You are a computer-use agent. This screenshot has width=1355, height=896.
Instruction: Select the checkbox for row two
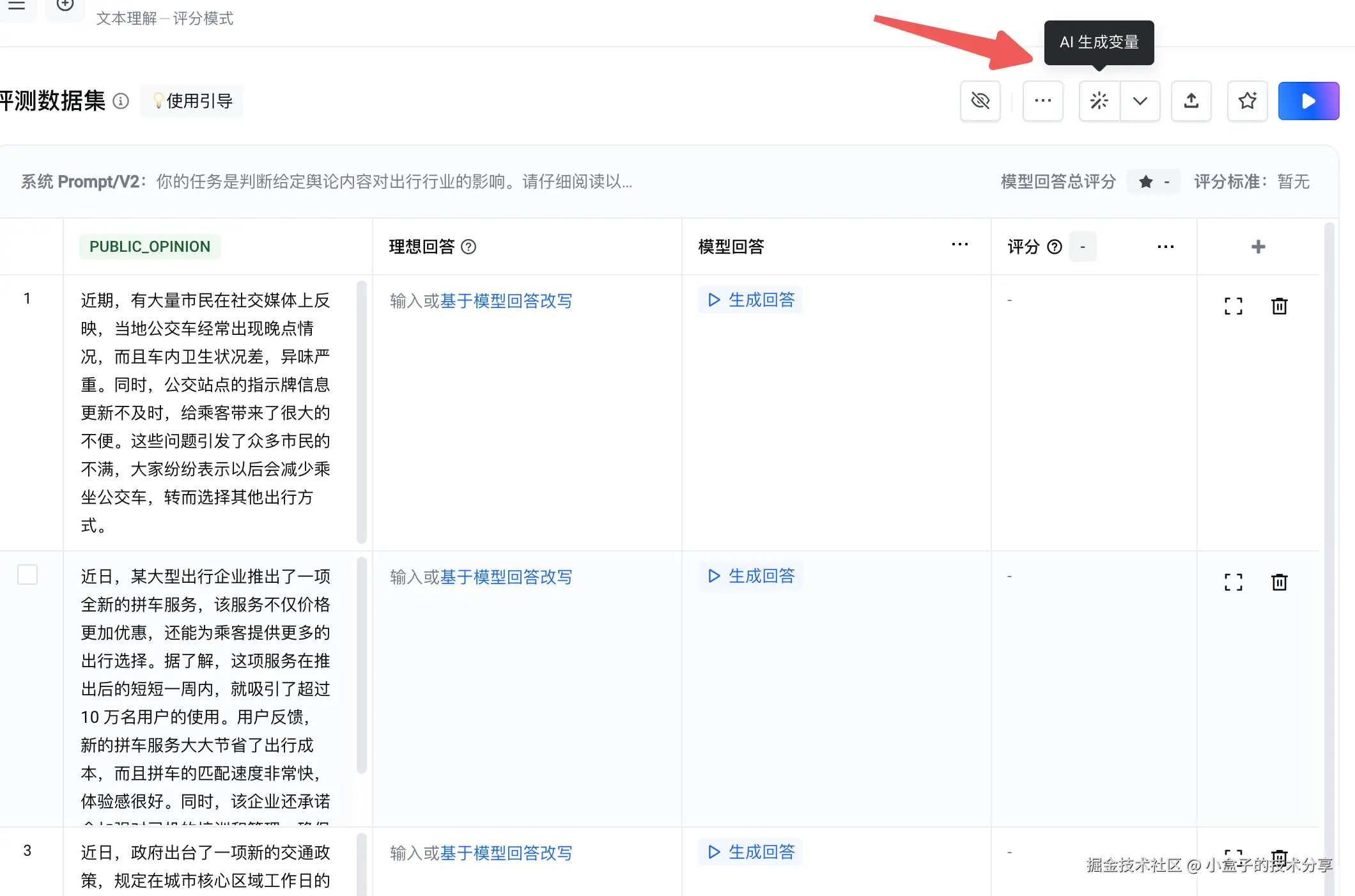pos(27,575)
